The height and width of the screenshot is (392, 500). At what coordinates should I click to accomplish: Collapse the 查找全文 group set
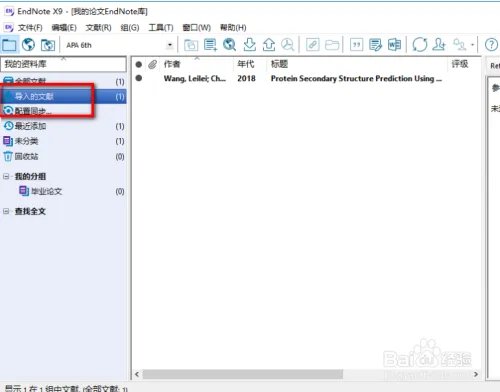point(6,211)
